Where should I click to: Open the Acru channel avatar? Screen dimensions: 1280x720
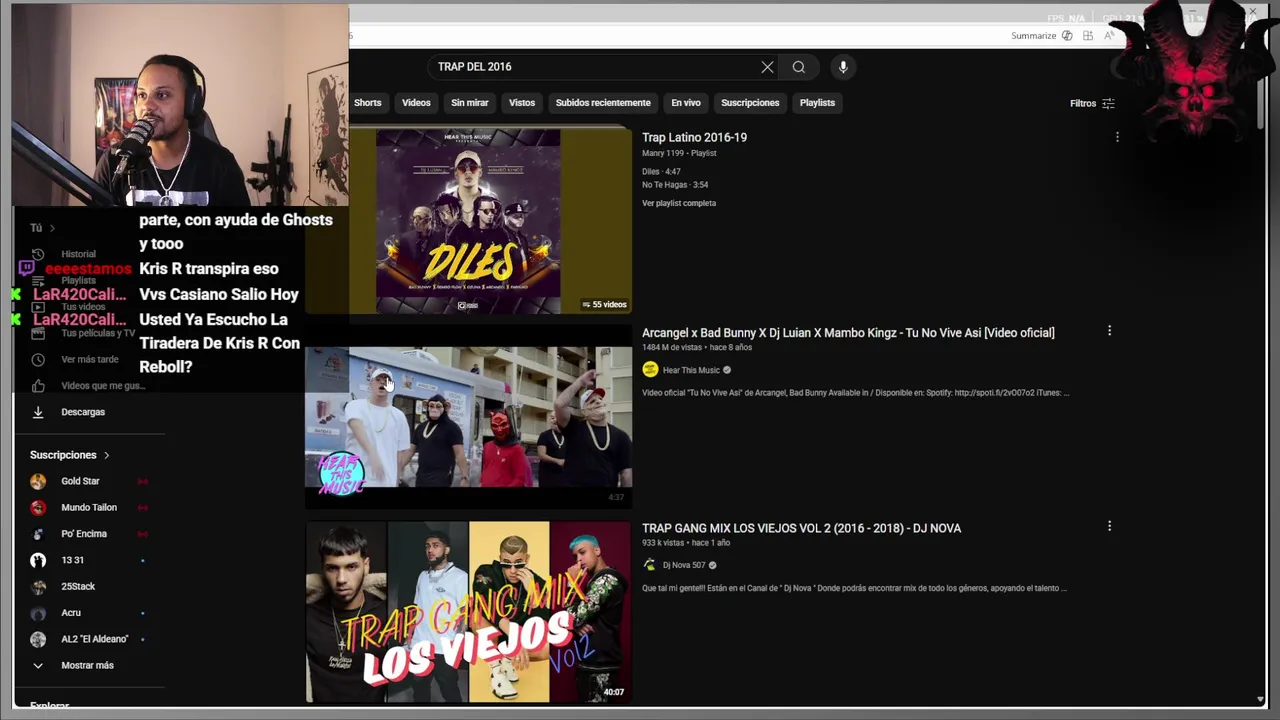38,613
